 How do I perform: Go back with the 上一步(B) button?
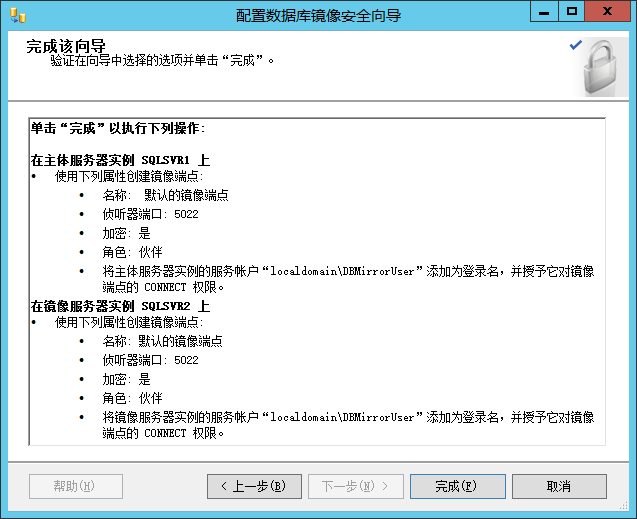253,486
